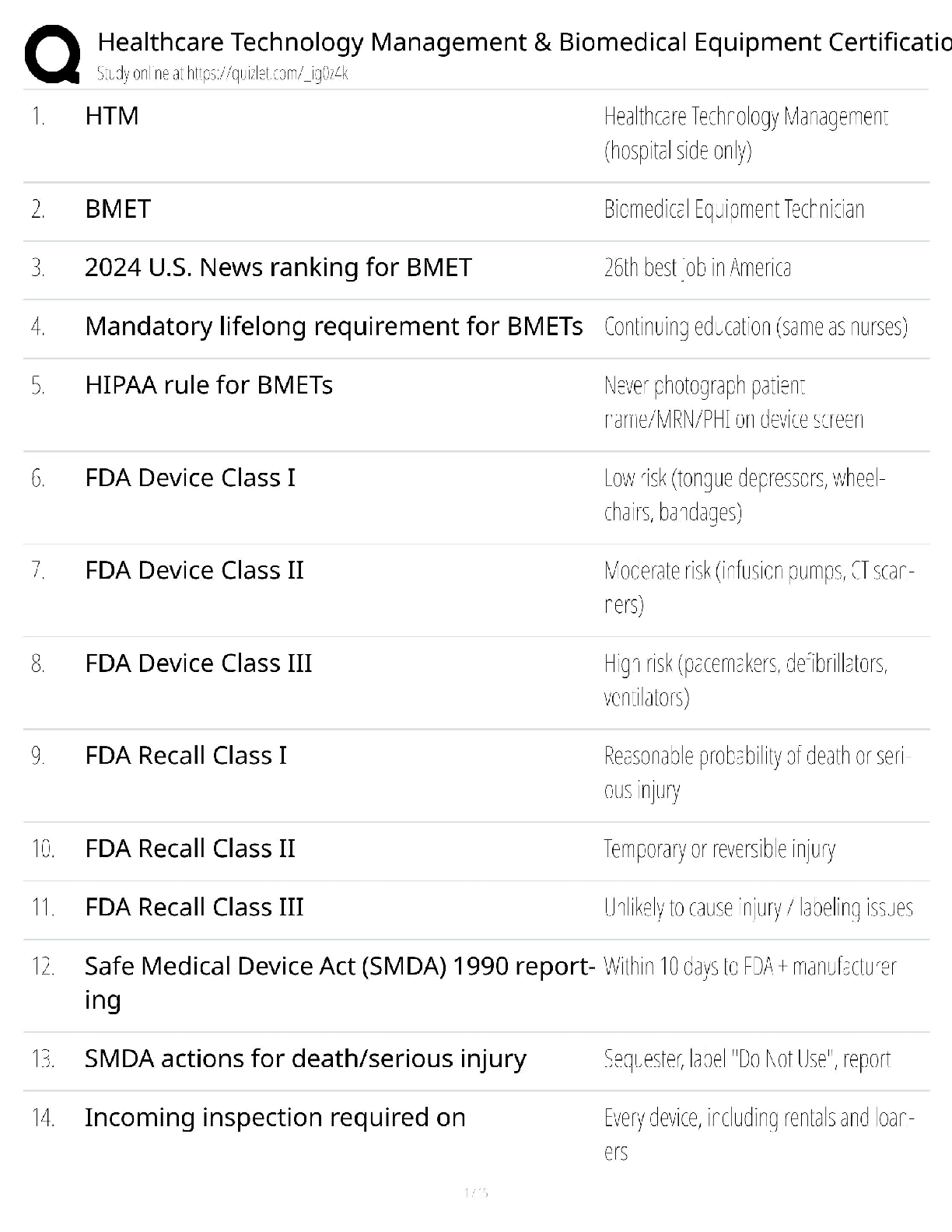Click the FDA Device Class II term

click(x=194, y=570)
